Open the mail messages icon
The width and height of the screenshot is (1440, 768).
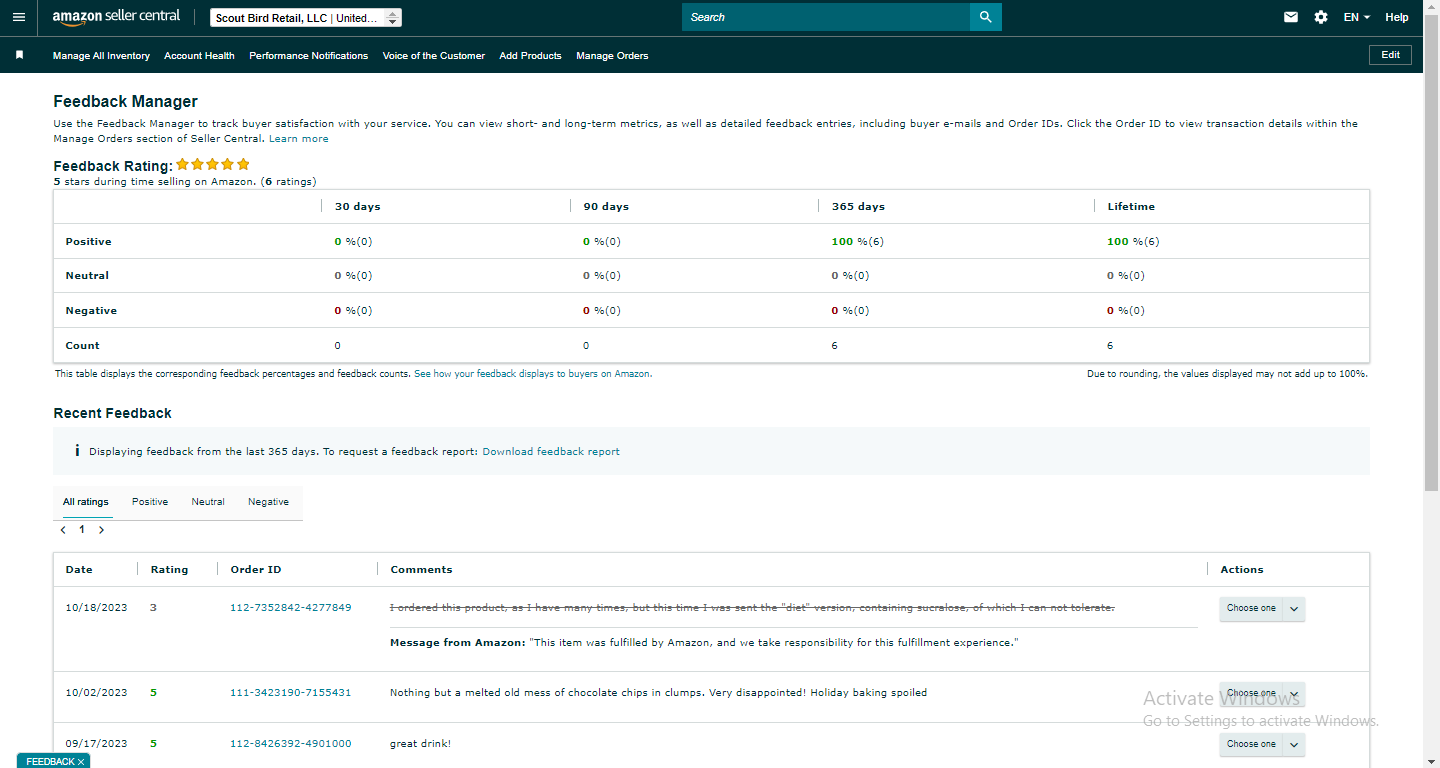click(1291, 17)
